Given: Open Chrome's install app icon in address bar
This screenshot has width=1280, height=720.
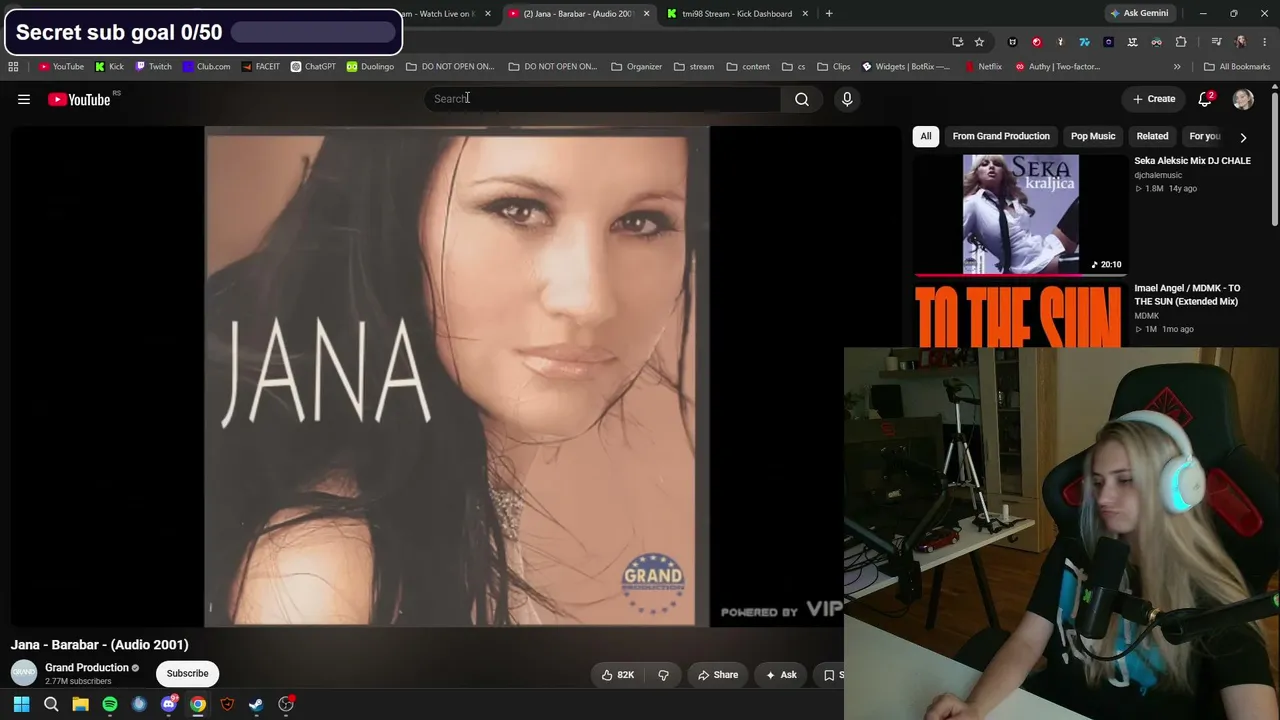Looking at the screenshot, I should [957, 42].
